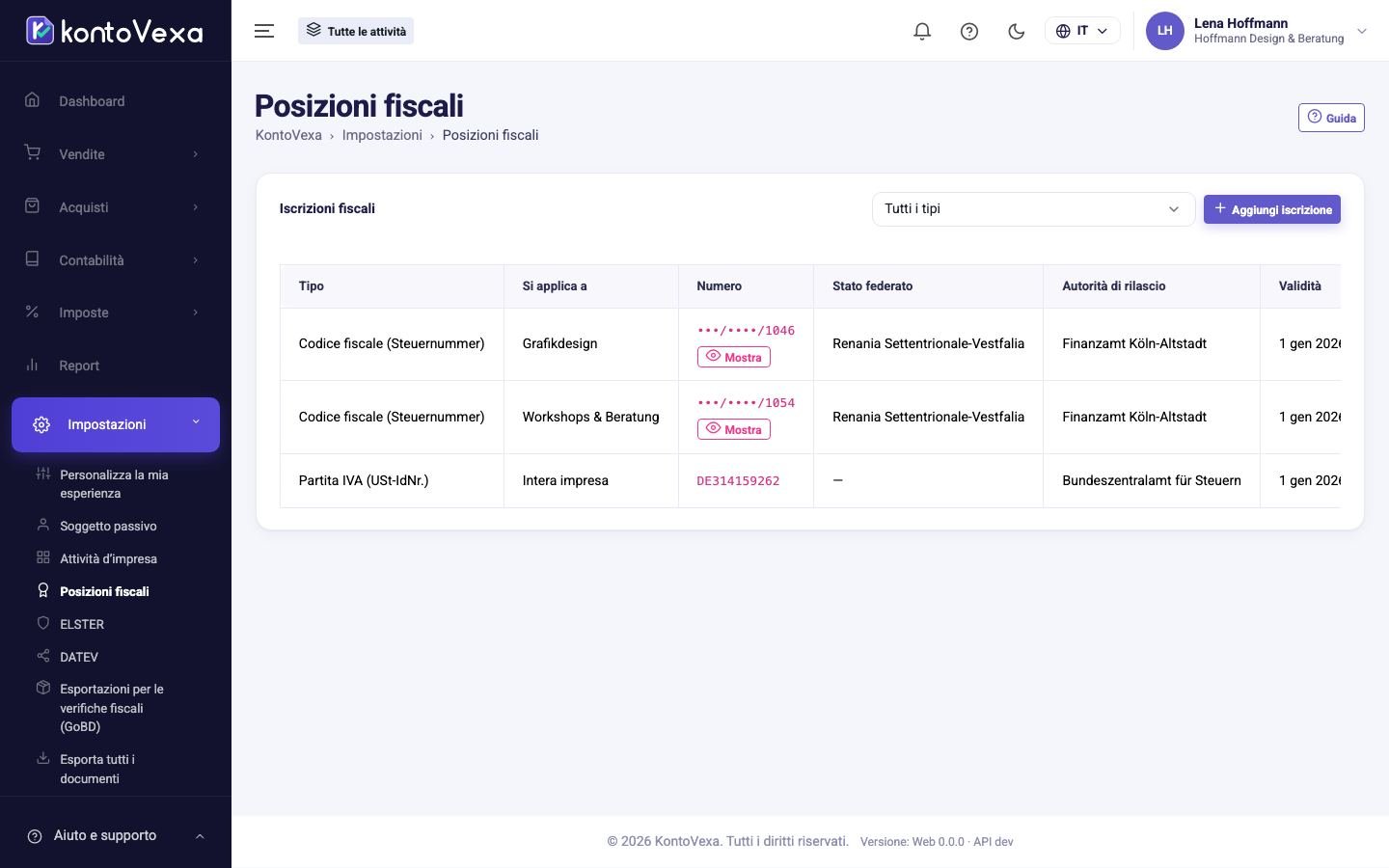Open Personalizza la mia esperienza settings

[x=114, y=484]
